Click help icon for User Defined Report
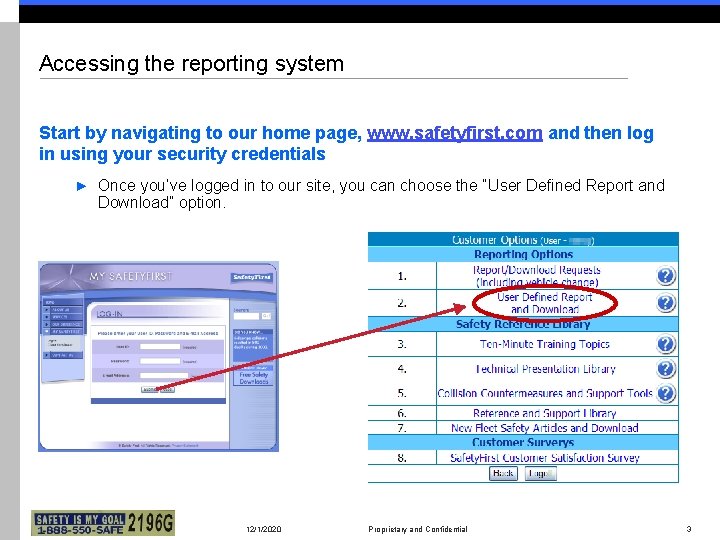Image resolution: width=720 pixels, height=540 pixels. pyautogui.click(x=666, y=303)
